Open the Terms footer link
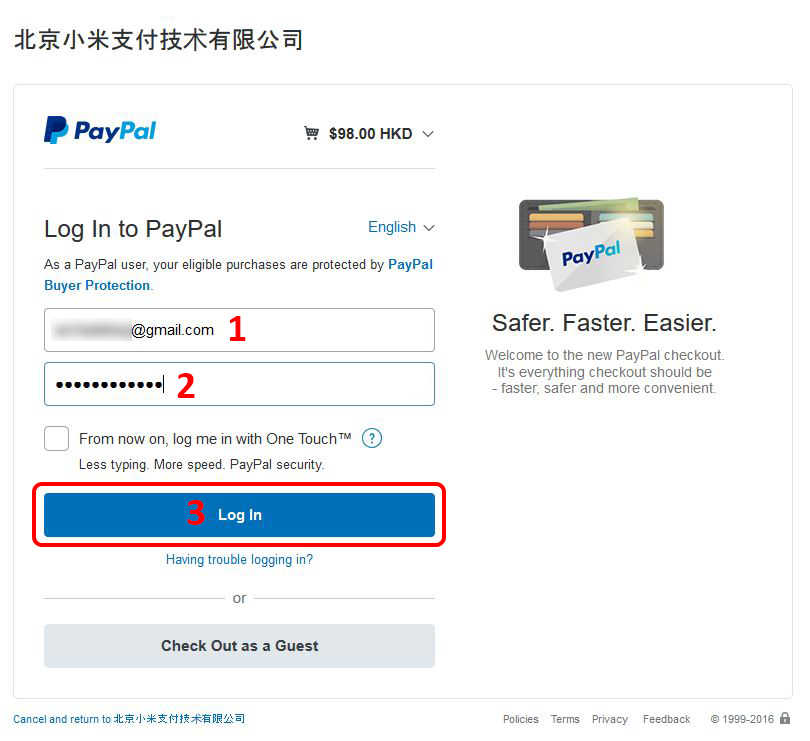This screenshot has width=810, height=741. 565,719
